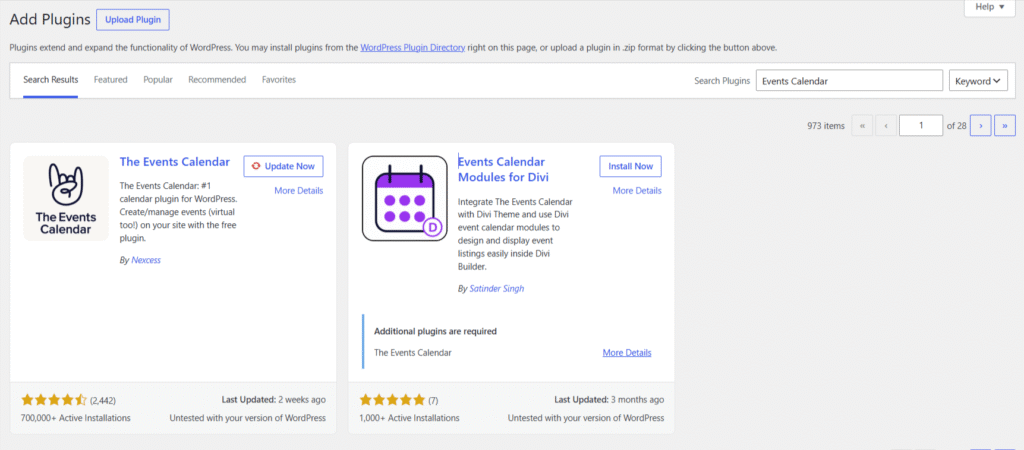
Task: Open author link Nexcess
Action: pos(146,260)
